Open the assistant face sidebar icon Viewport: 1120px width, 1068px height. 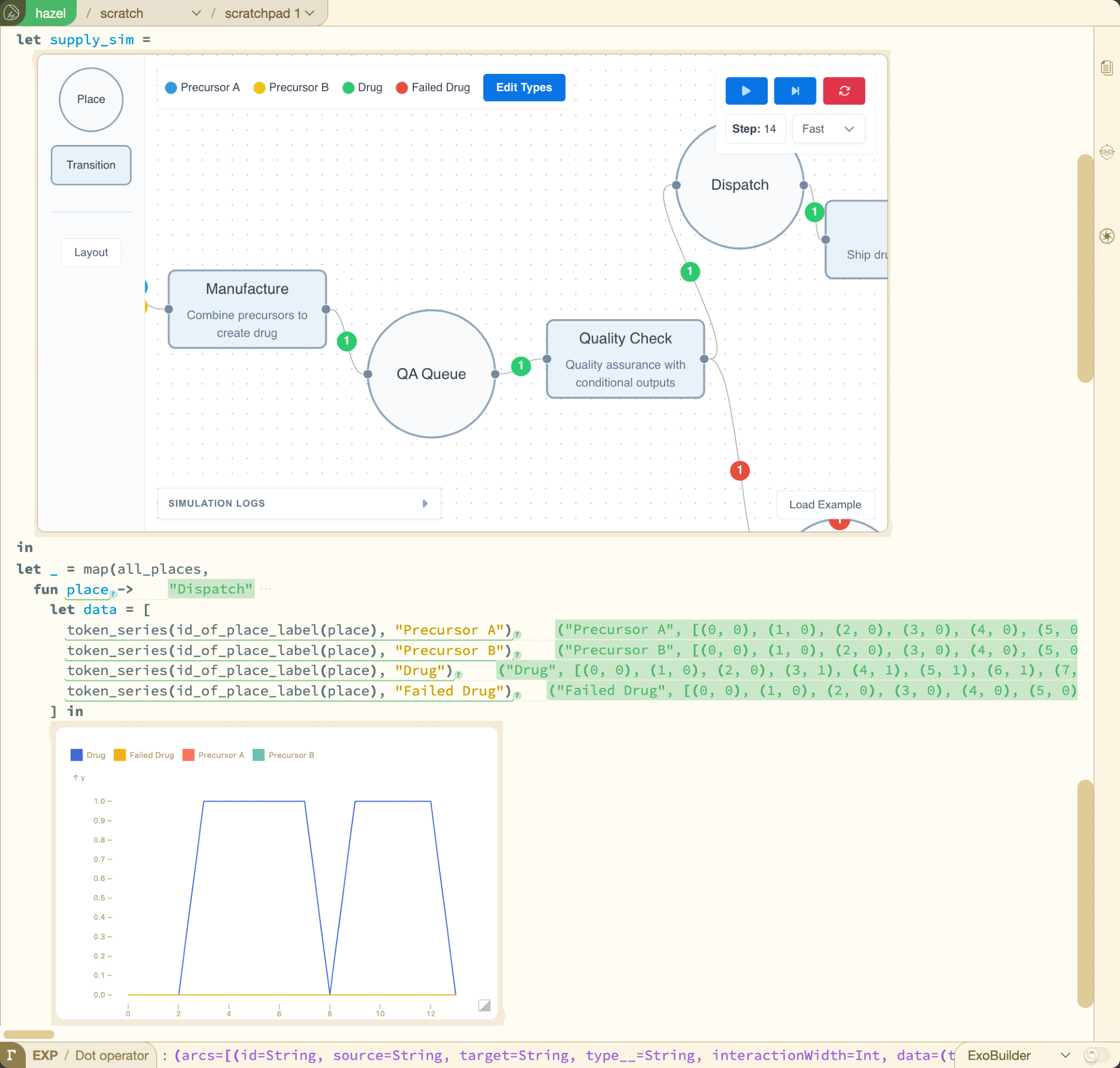1107,152
